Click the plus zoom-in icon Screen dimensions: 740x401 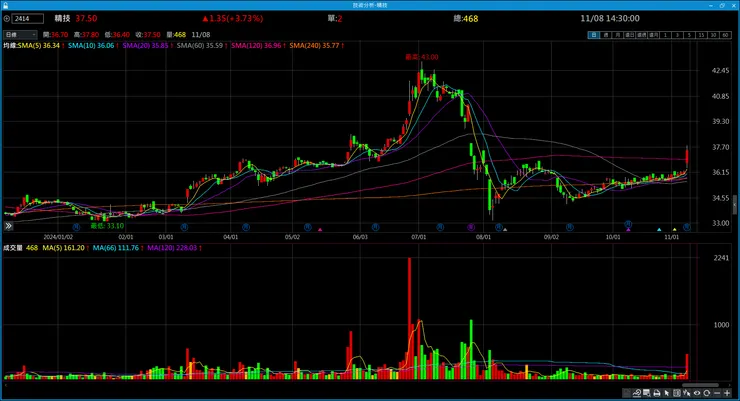coord(727,393)
